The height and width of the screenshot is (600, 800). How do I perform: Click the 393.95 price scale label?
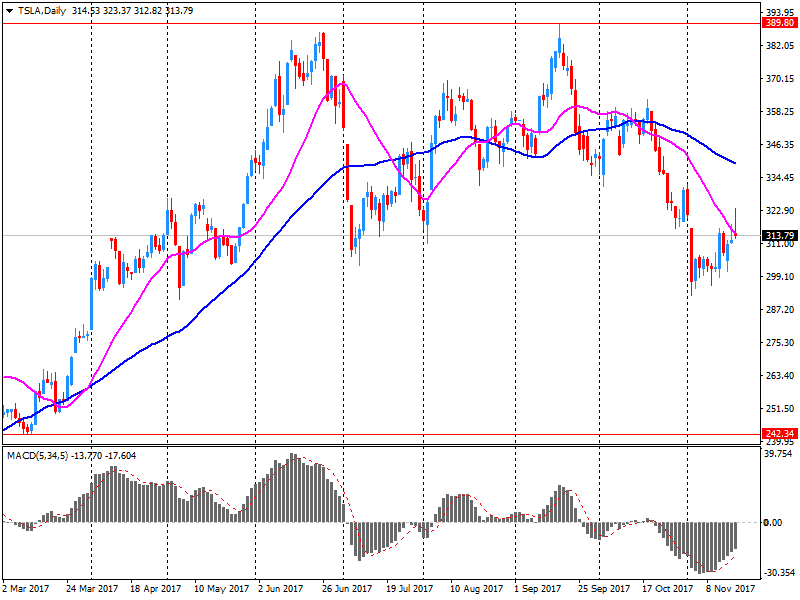pos(780,12)
